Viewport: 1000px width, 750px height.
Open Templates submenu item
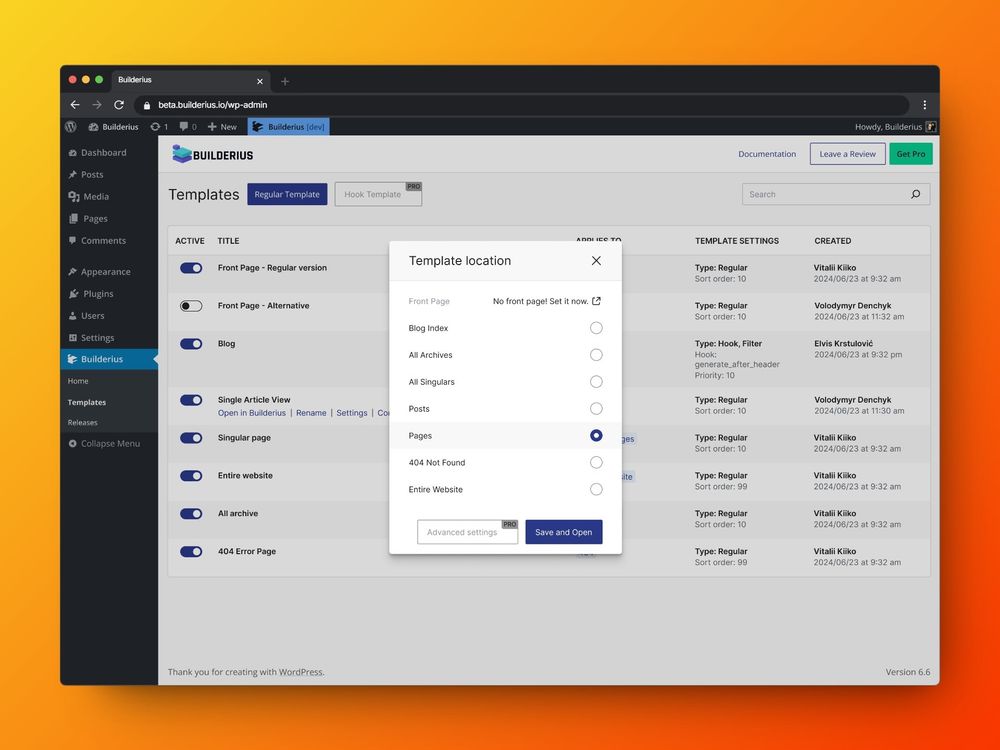pyautogui.click(x=87, y=402)
